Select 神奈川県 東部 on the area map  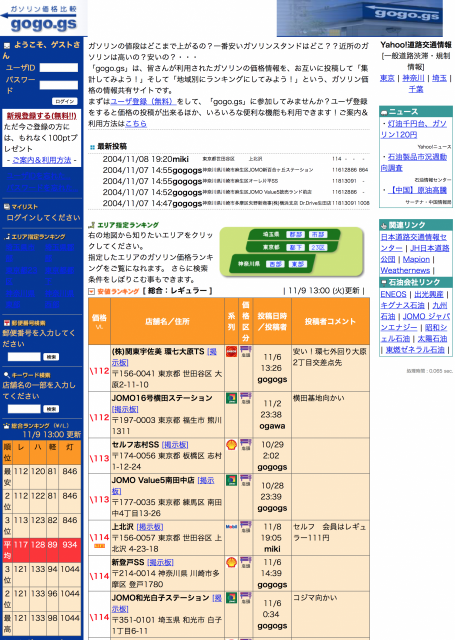tap(297, 264)
